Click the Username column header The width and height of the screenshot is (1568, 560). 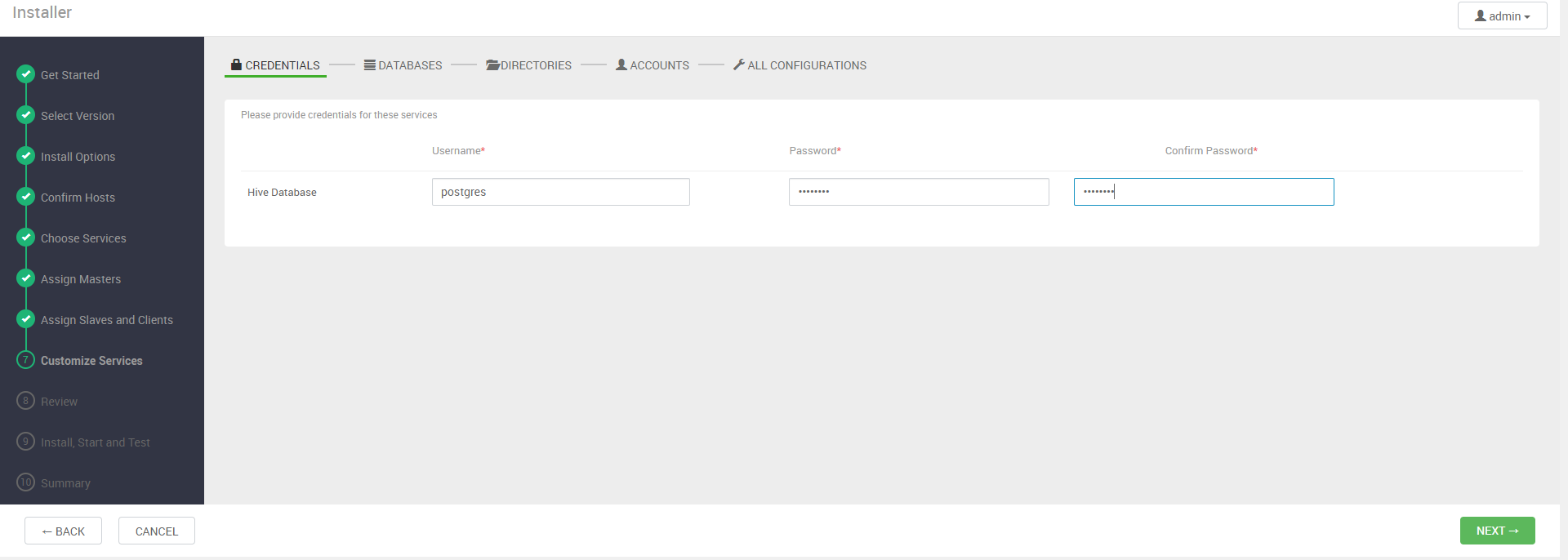458,151
